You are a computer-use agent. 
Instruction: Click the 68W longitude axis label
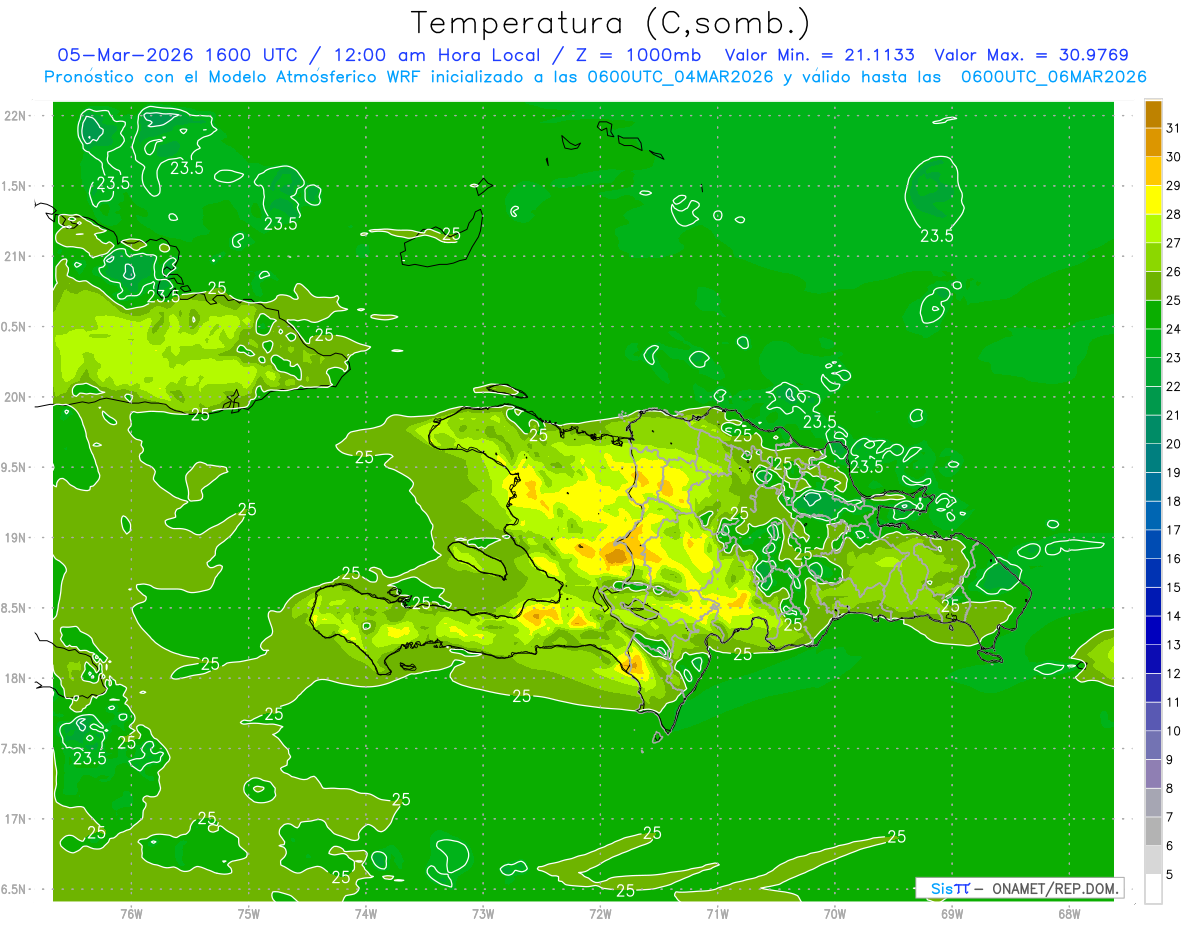pos(1069,914)
